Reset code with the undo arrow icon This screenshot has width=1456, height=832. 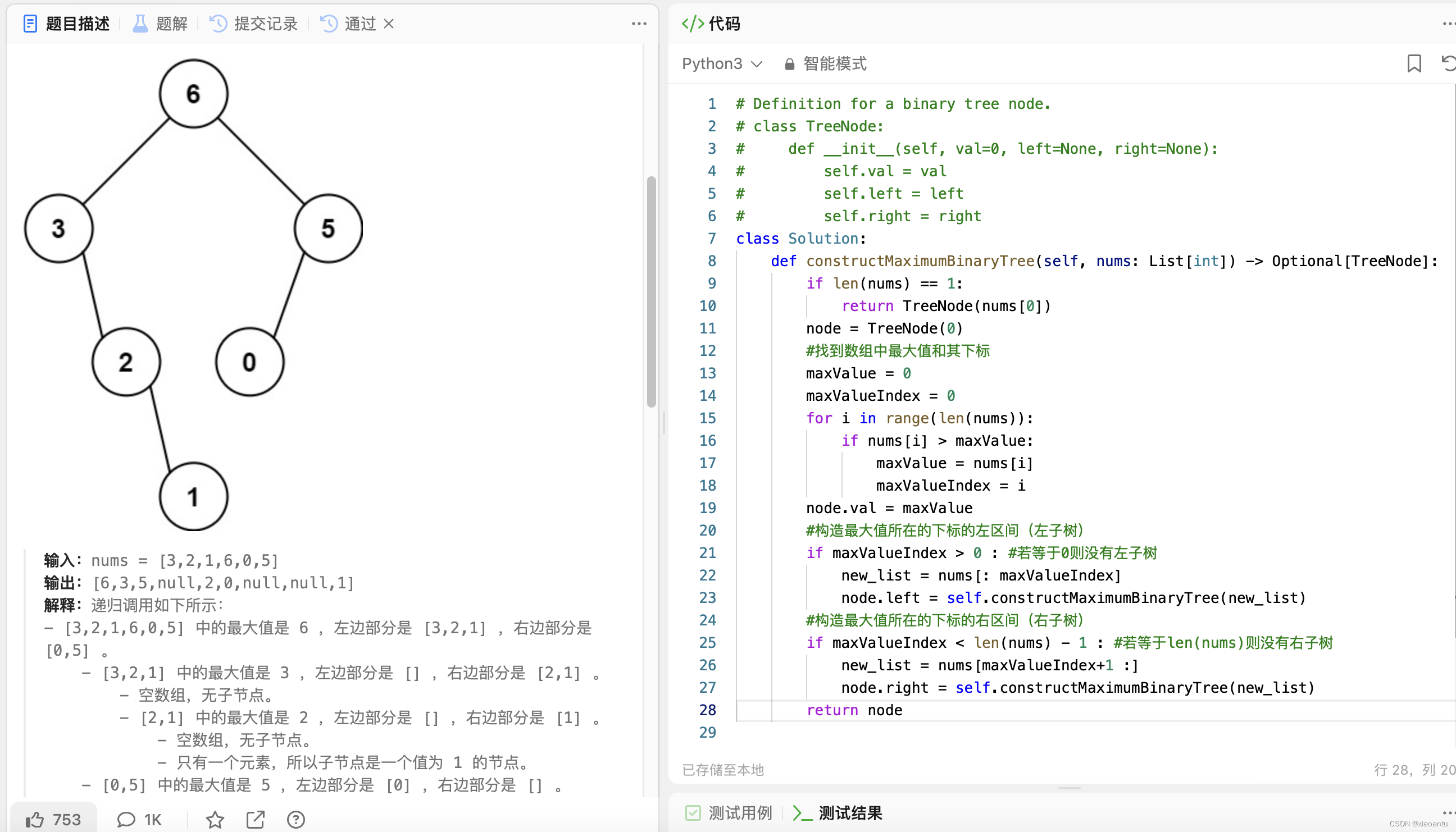1448,63
